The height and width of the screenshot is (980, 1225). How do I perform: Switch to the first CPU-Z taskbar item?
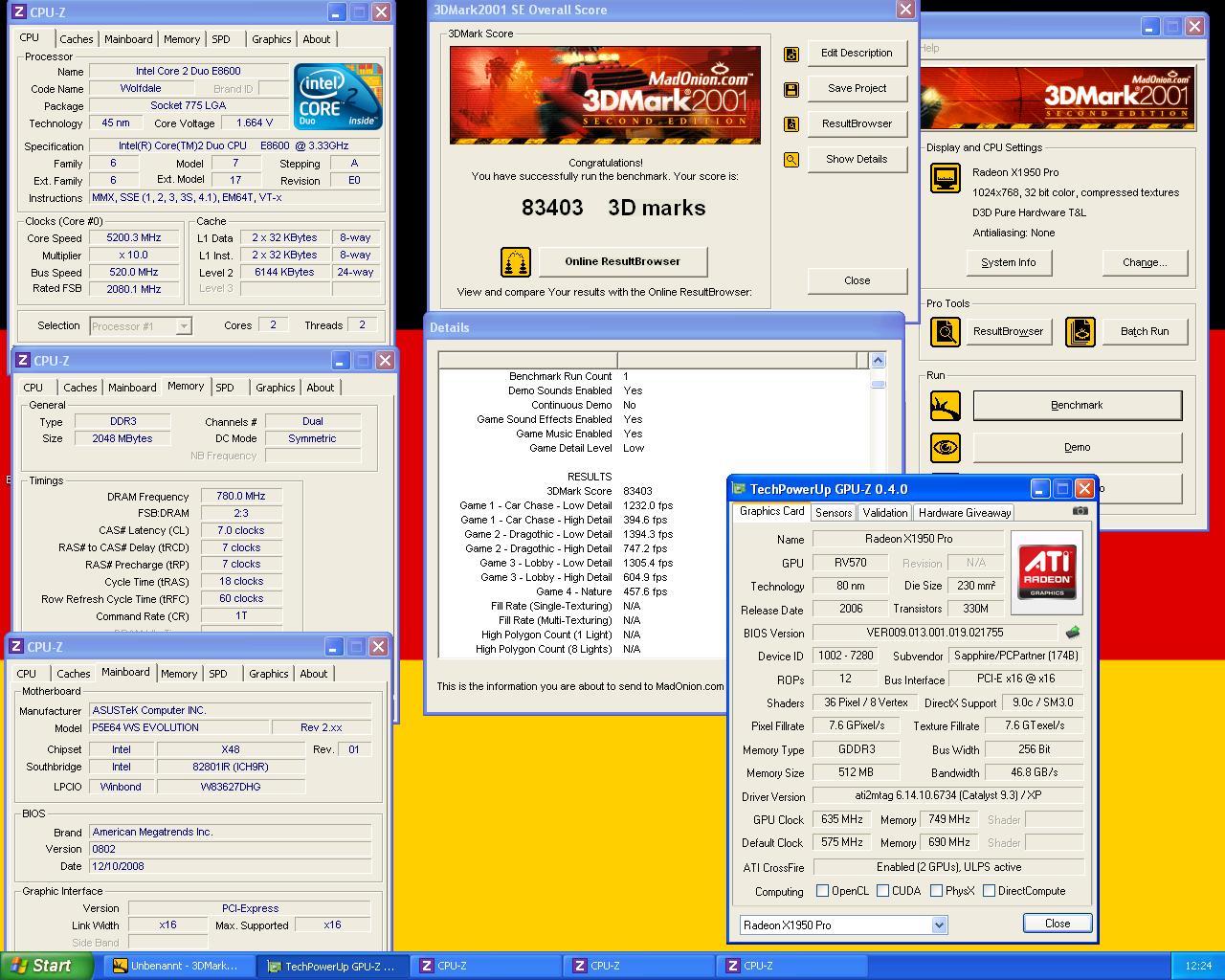pos(484,967)
